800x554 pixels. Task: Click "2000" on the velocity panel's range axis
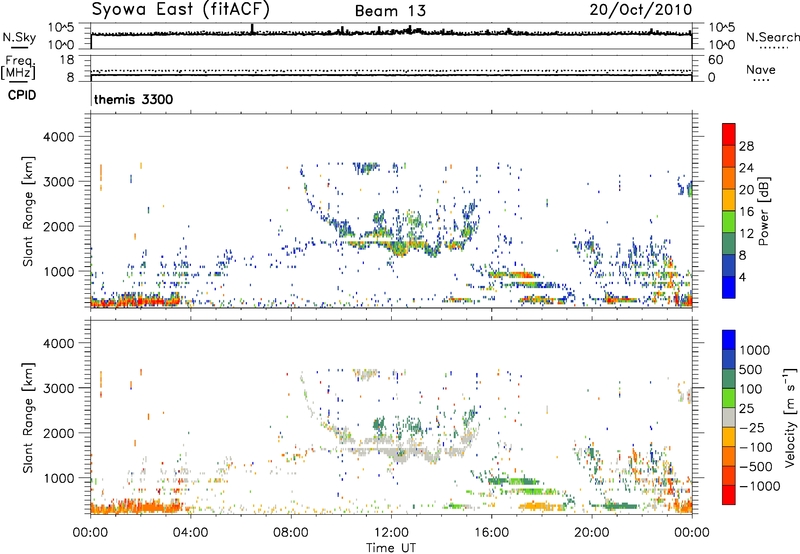[x=59, y=433]
